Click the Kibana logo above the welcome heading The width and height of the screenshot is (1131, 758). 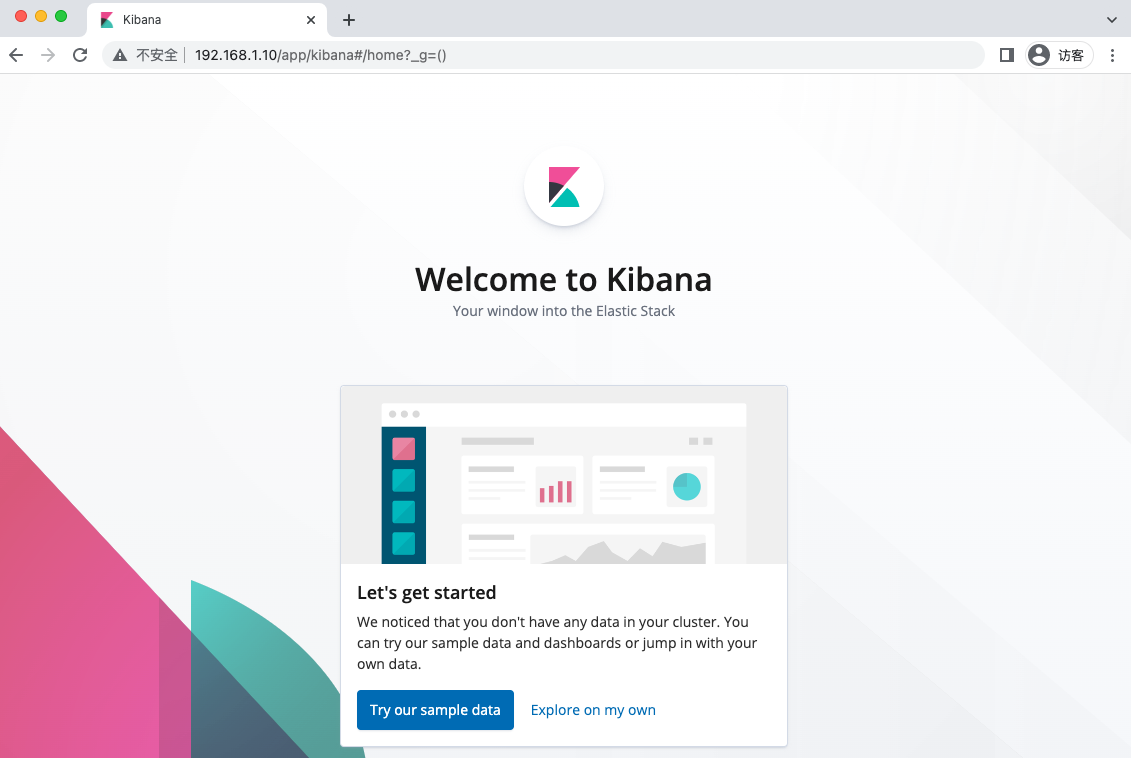(564, 187)
